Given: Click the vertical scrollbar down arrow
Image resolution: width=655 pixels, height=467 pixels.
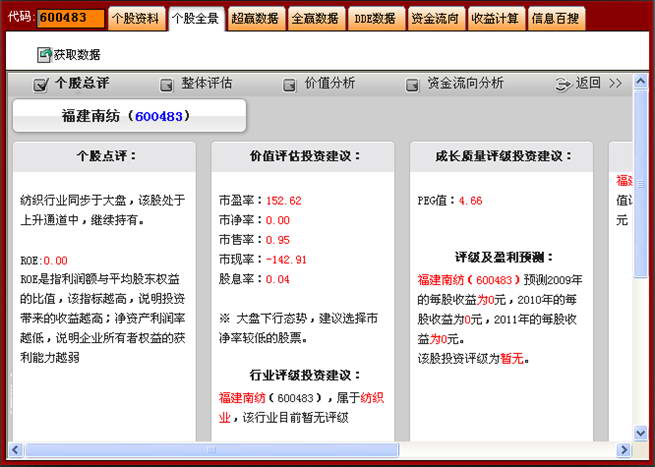Looking at the screenshot, I should [x=640, y=433].
